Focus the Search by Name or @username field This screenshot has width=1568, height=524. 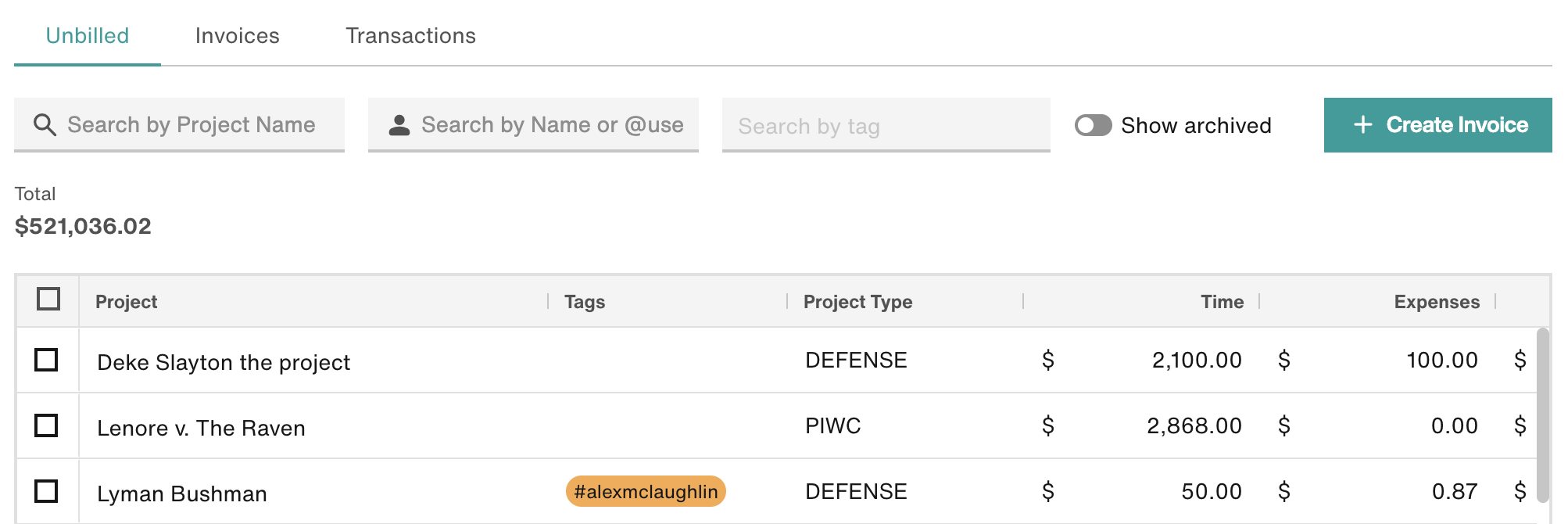[x=533, y=124]
